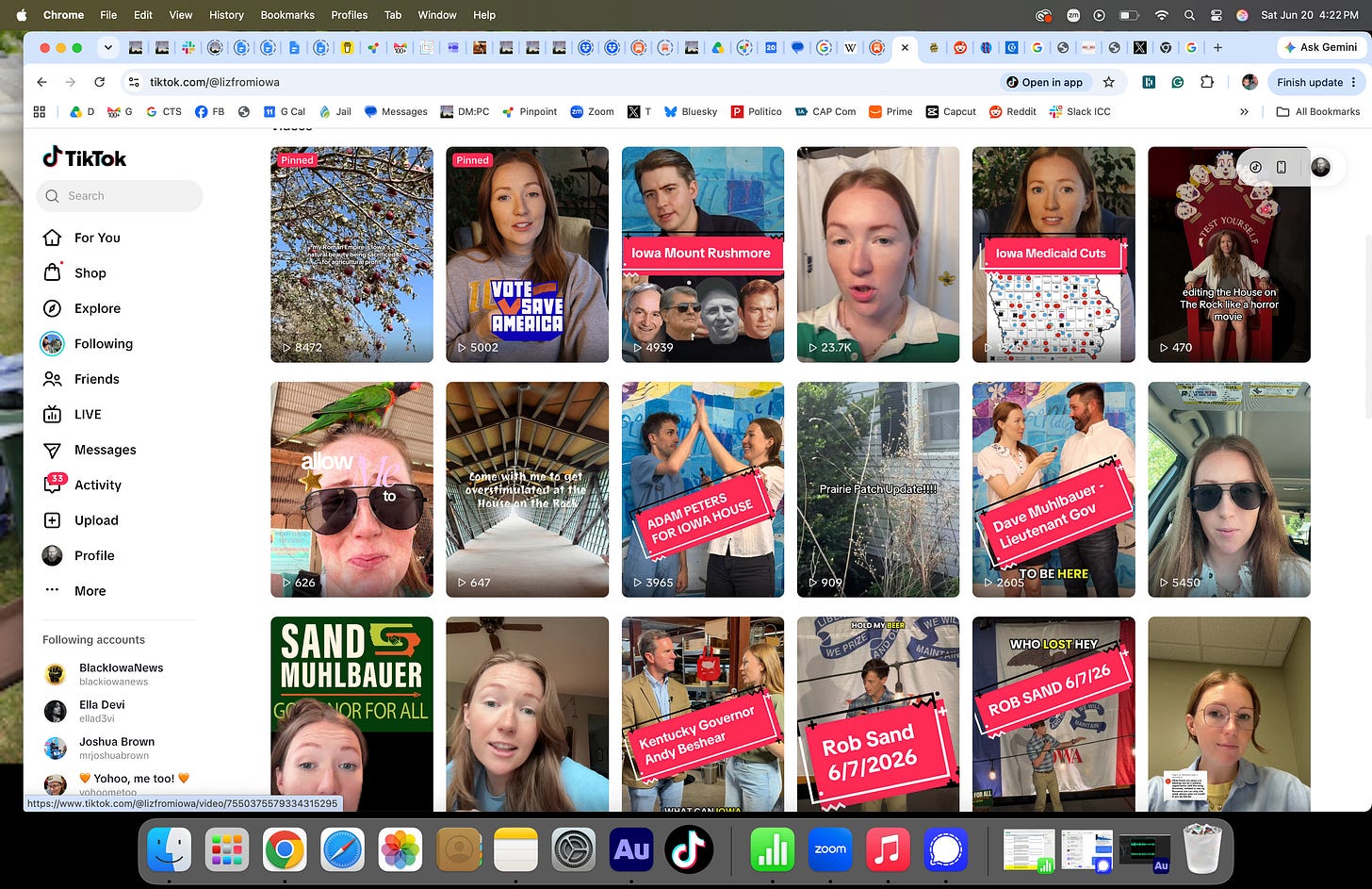Open the For You feed
Viewport: 1372px width, 889px height.
(82, 238)
